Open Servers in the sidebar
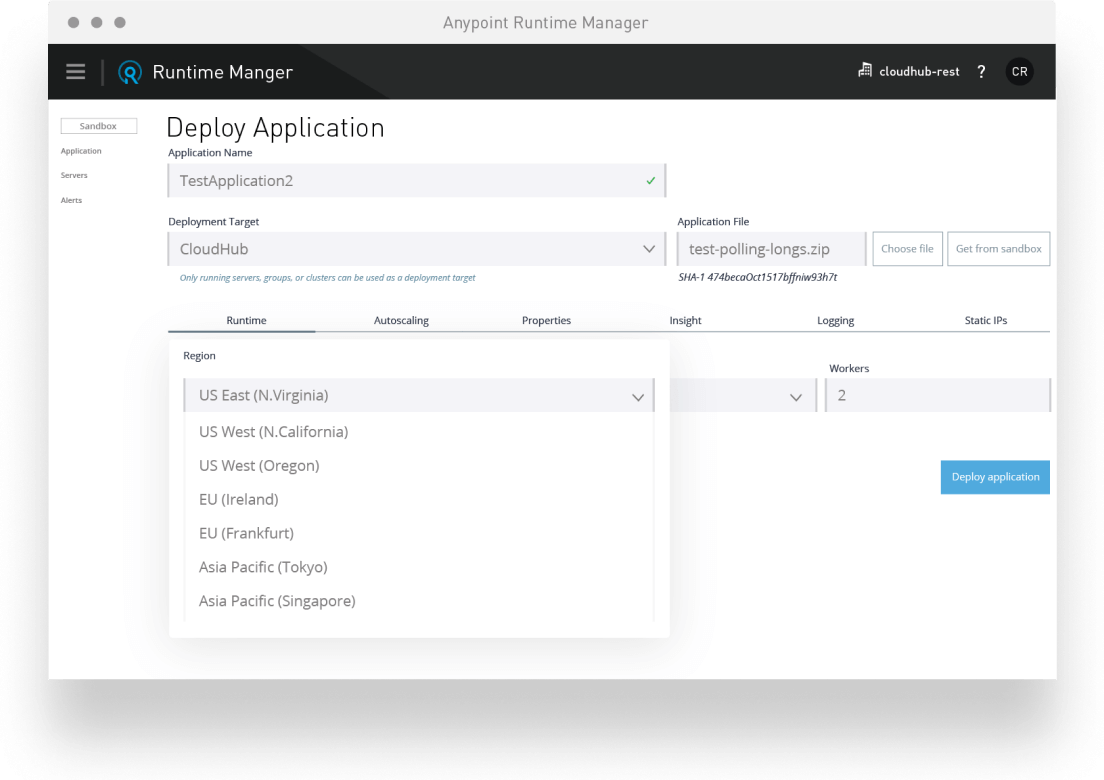Viewport: 1104px width, 780px height. (x=74, y=175)
